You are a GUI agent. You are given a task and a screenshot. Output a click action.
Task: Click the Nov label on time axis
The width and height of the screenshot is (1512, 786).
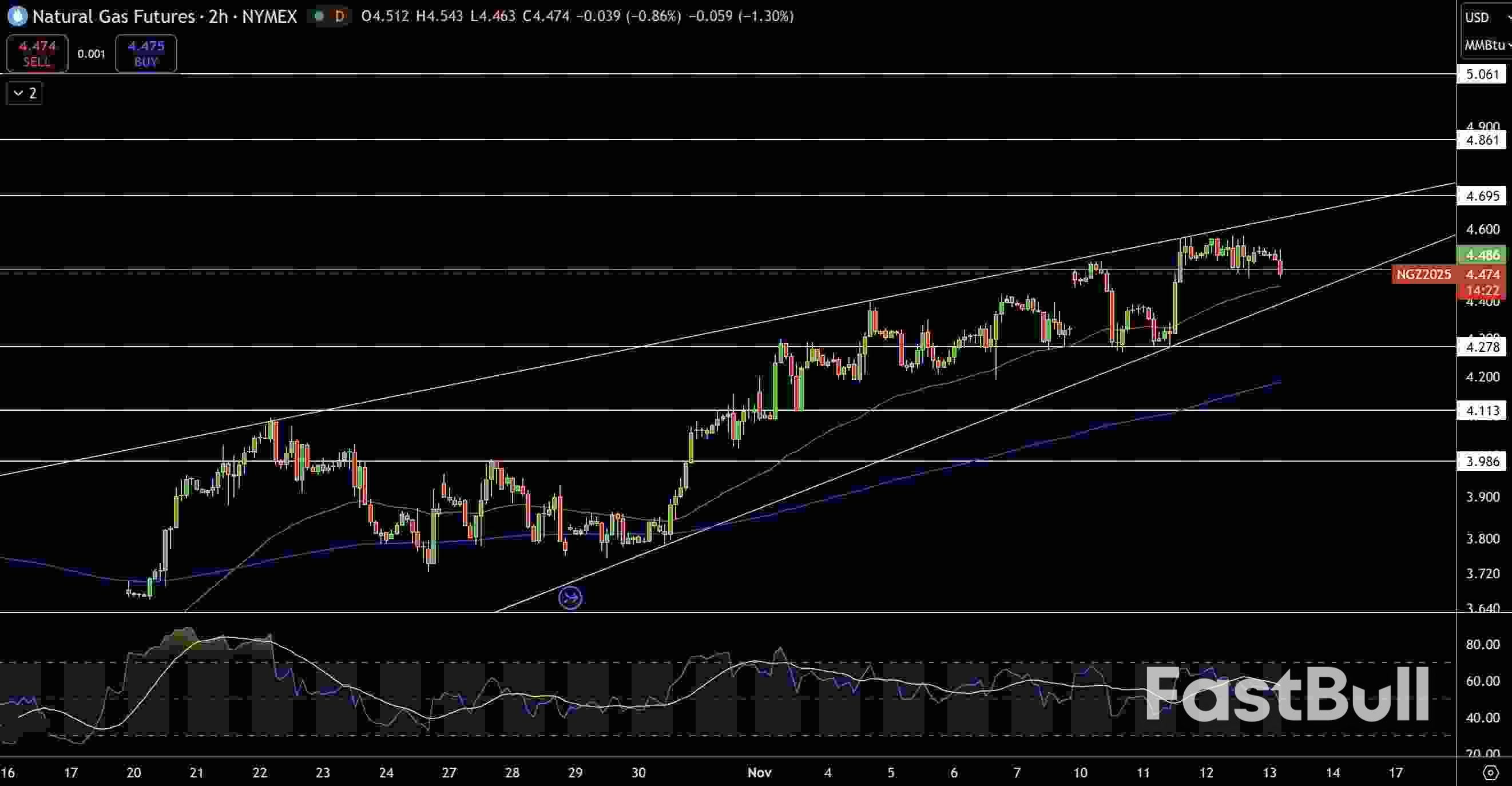(x=759, y=772)
